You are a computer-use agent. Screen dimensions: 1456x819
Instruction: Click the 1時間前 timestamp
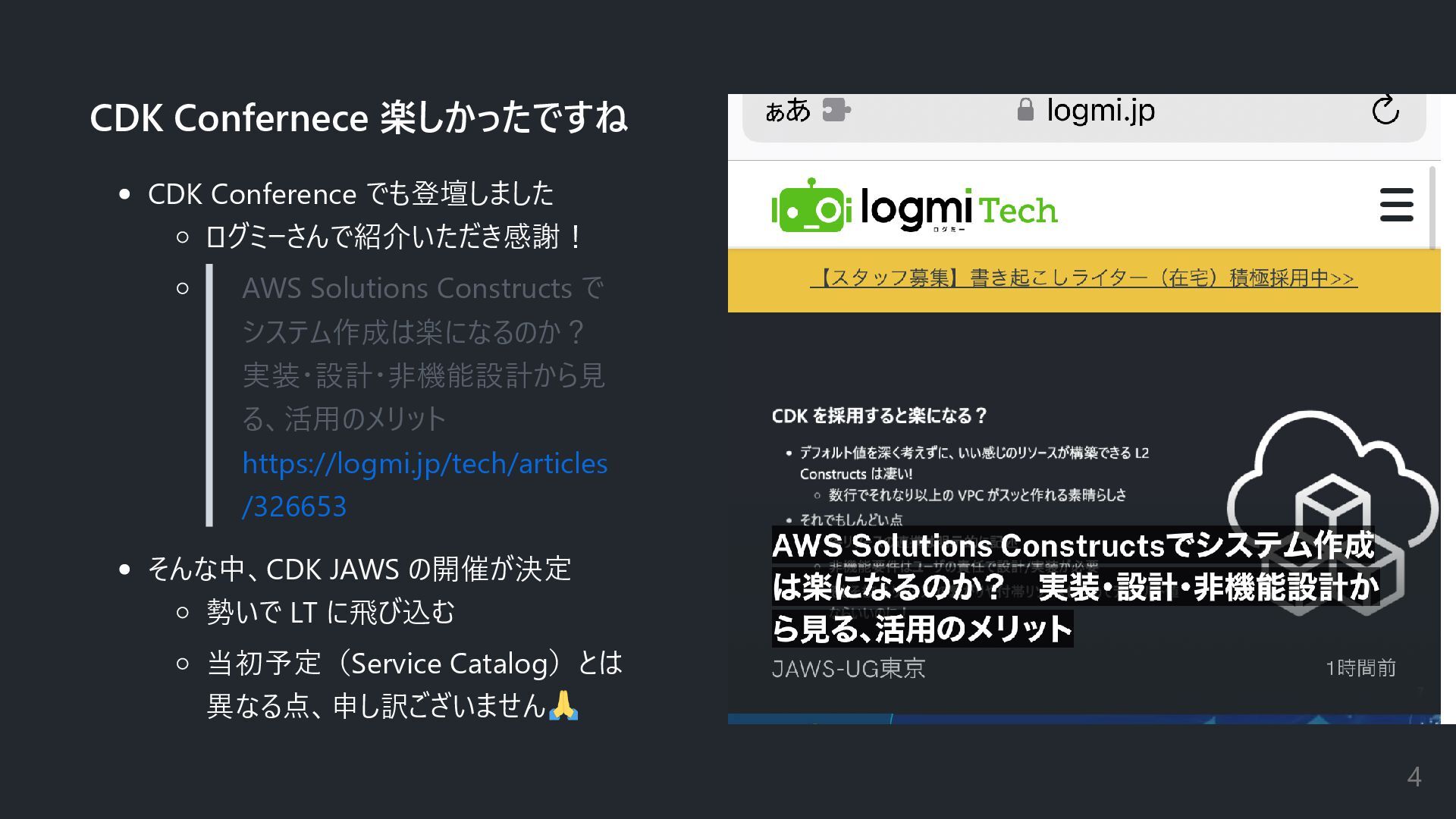coord(1360,668)
